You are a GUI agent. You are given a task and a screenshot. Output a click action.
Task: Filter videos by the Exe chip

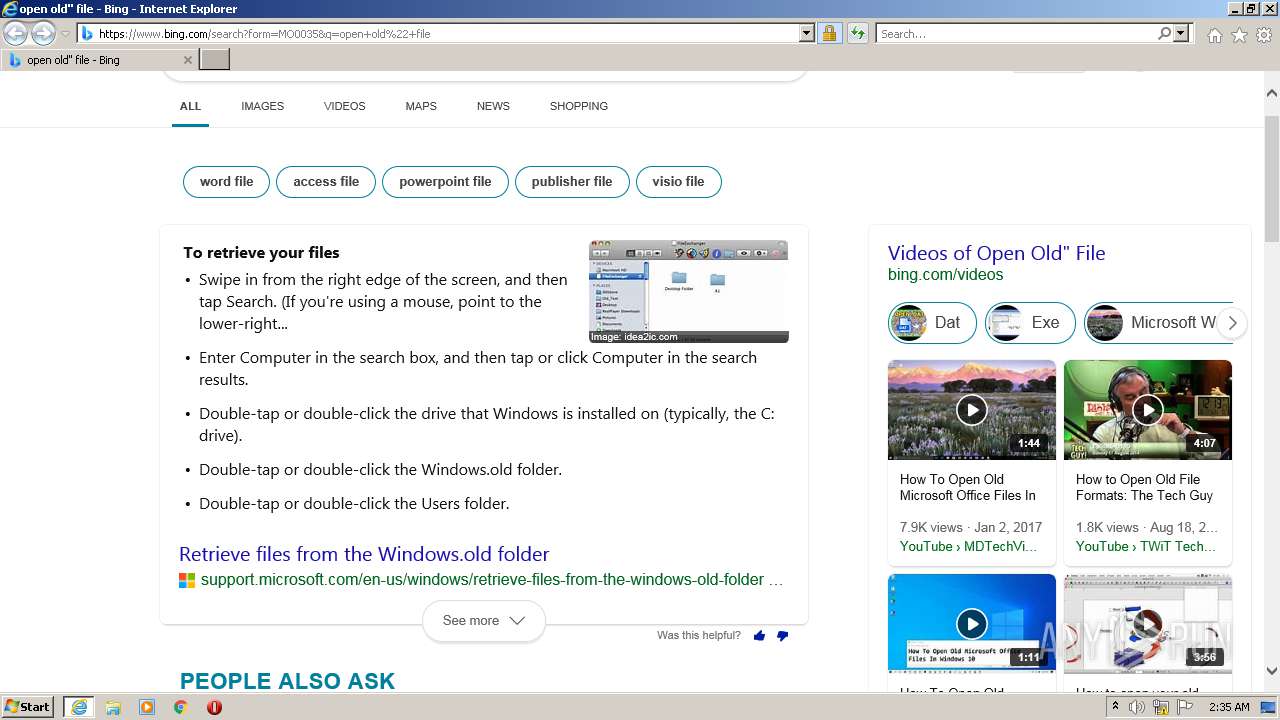click(1029, 323)
